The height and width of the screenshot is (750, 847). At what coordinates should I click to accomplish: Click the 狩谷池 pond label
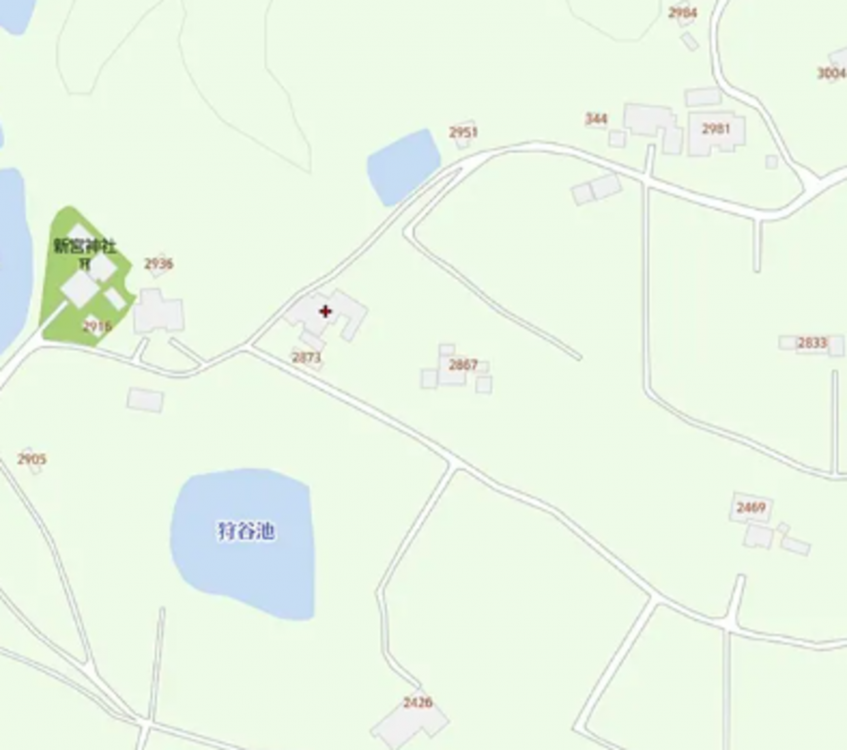[246, 531]
